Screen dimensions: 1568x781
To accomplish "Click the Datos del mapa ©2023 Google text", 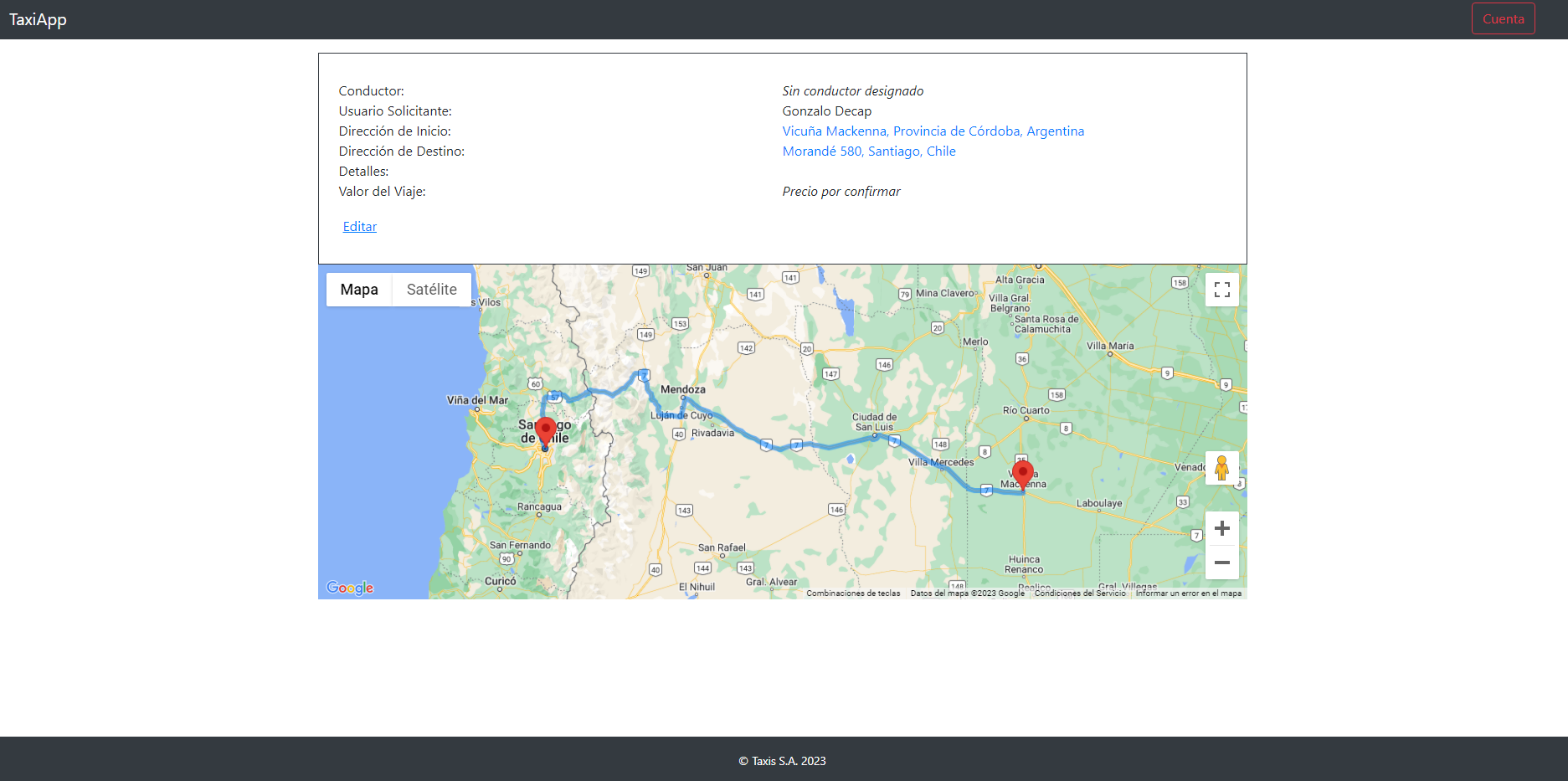I will tap(967, 593).
